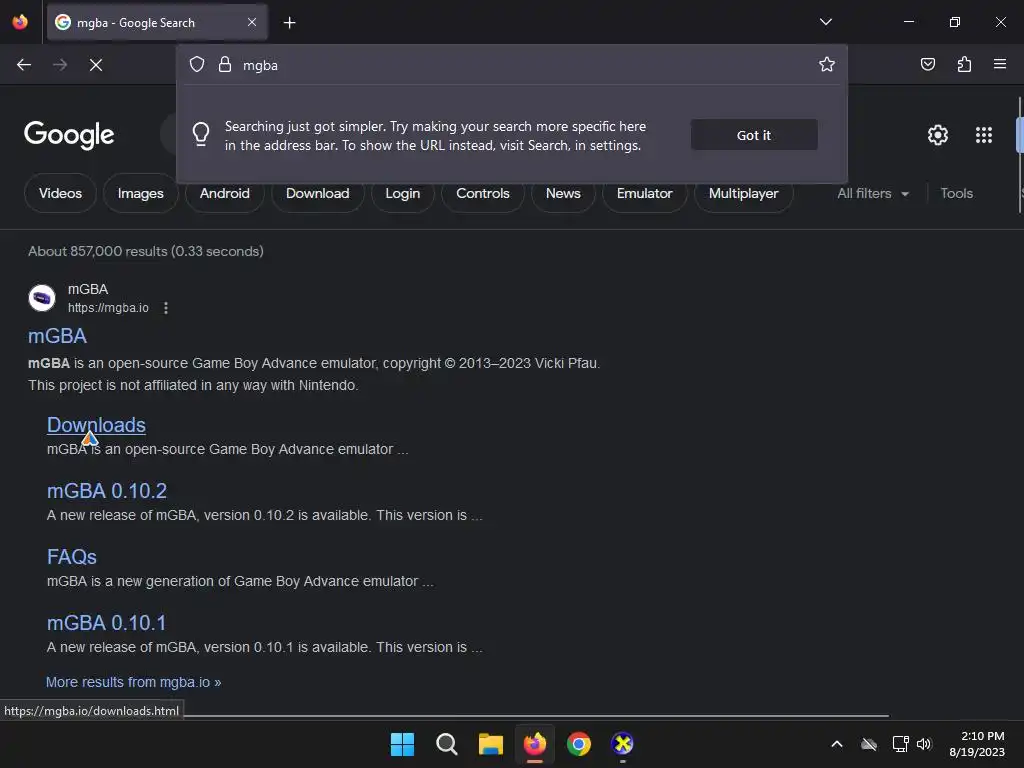Viewport: 1024px width, 768px height.
Task: Open File Explorer from taskbar
Action: [490, 744]
